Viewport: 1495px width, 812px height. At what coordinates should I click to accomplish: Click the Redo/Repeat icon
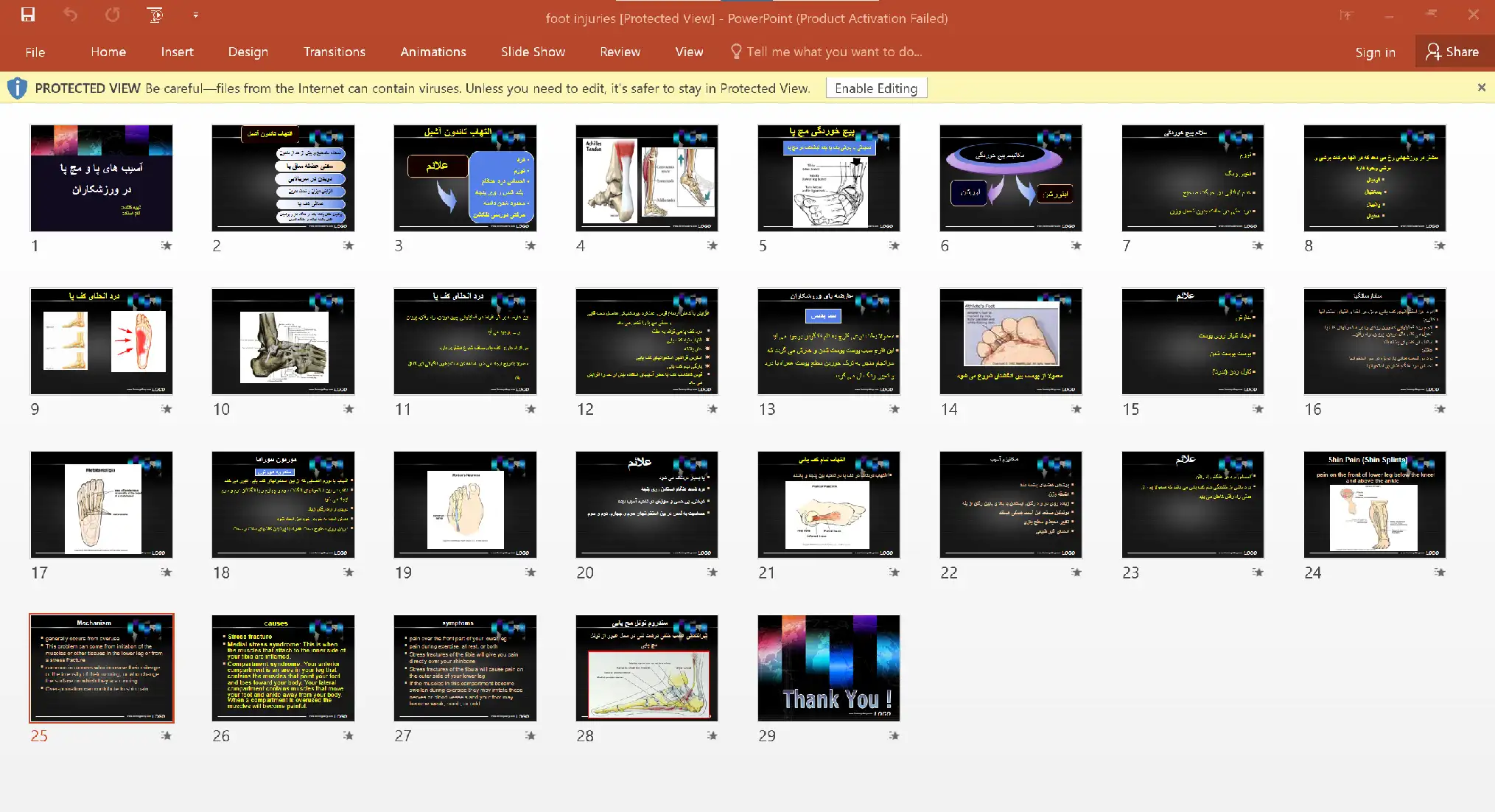112,15
